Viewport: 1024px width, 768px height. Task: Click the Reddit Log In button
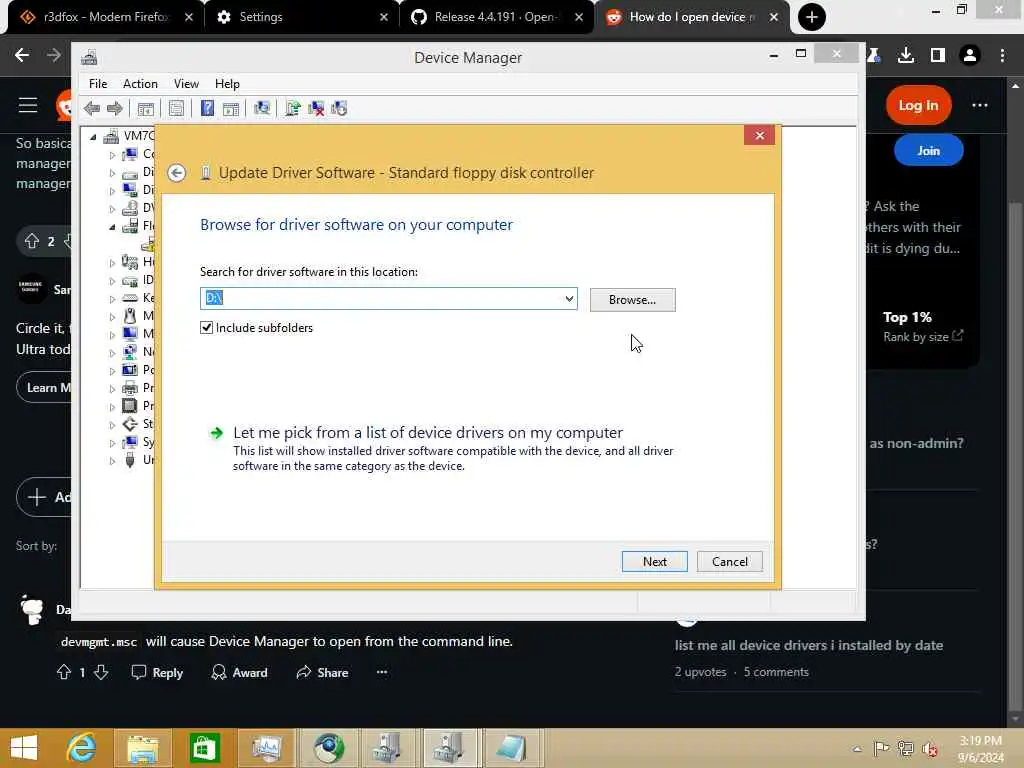(918, 105)
